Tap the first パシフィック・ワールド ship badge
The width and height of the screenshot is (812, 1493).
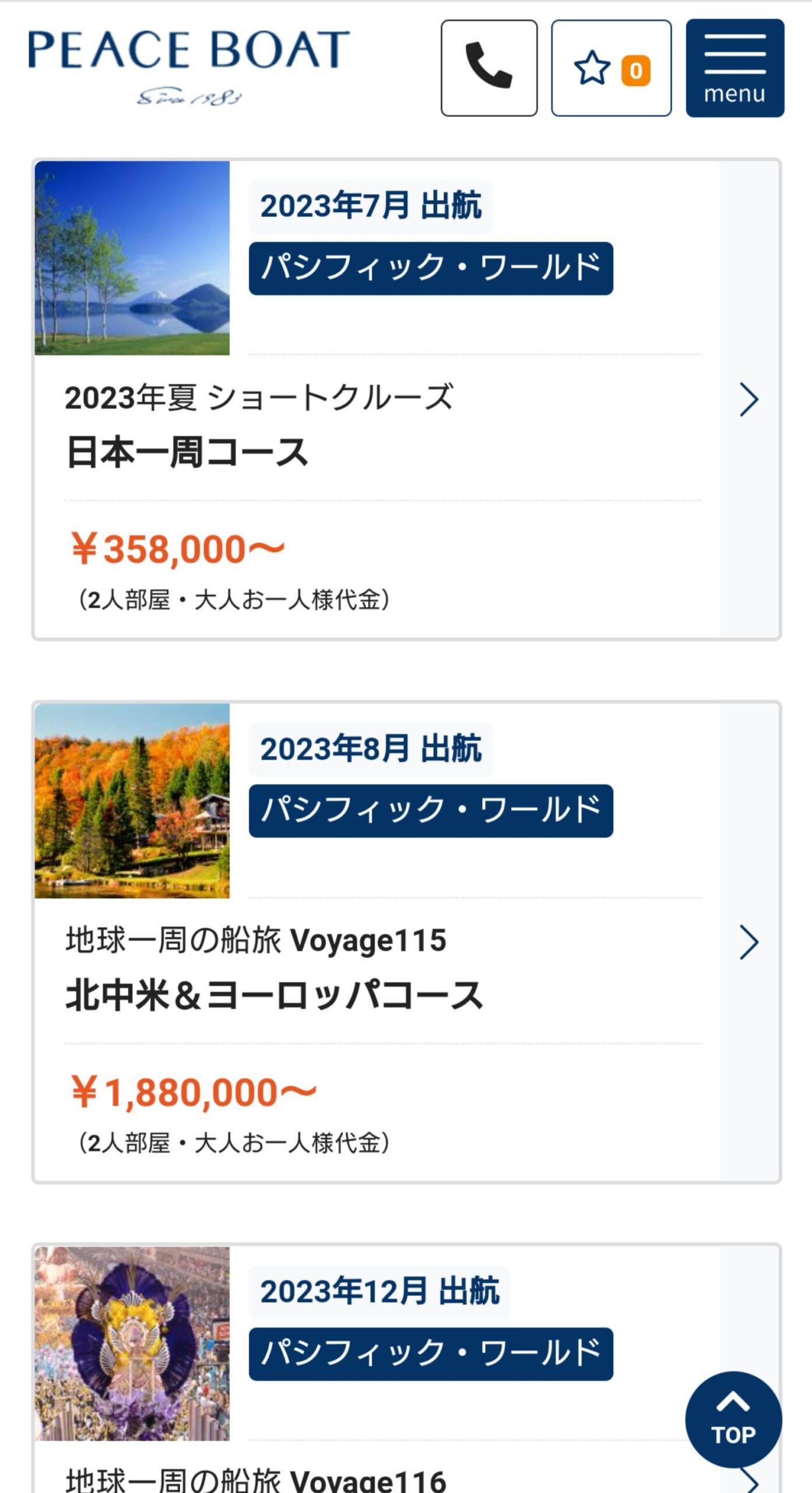[431, 268]
